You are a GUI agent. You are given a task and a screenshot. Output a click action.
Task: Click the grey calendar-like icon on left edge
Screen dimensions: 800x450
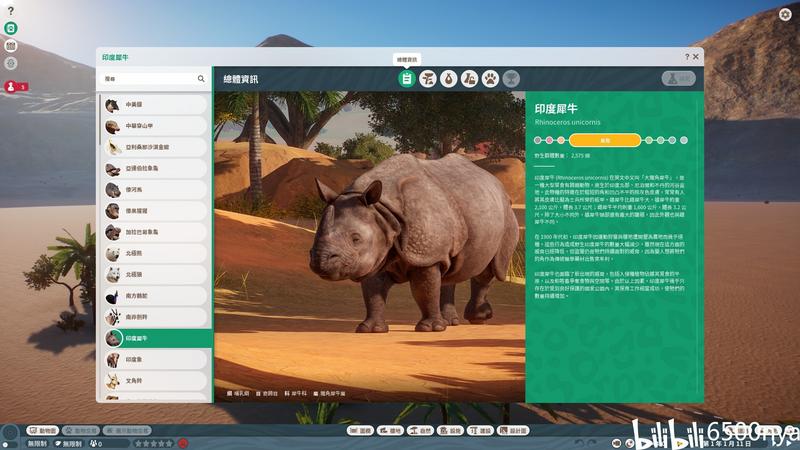click(11, 46)
